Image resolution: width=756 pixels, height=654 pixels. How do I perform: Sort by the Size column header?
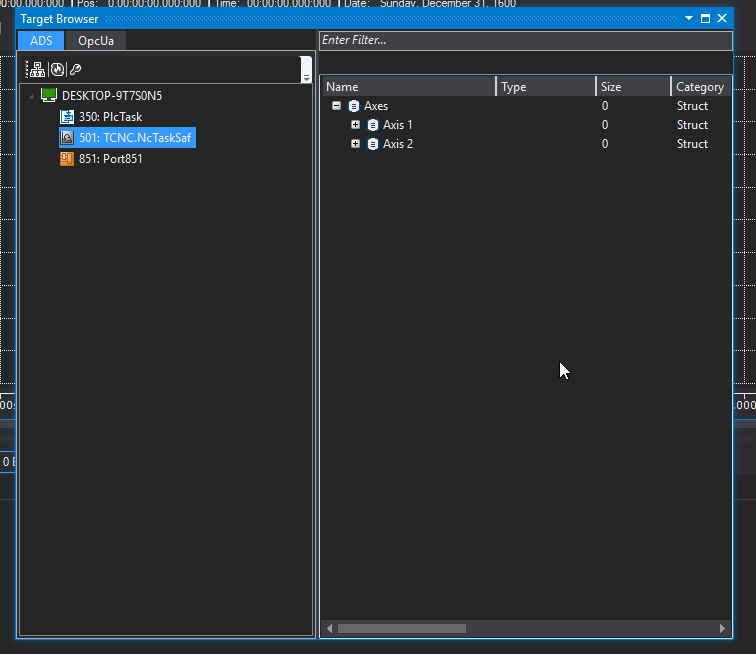[633, 87]
